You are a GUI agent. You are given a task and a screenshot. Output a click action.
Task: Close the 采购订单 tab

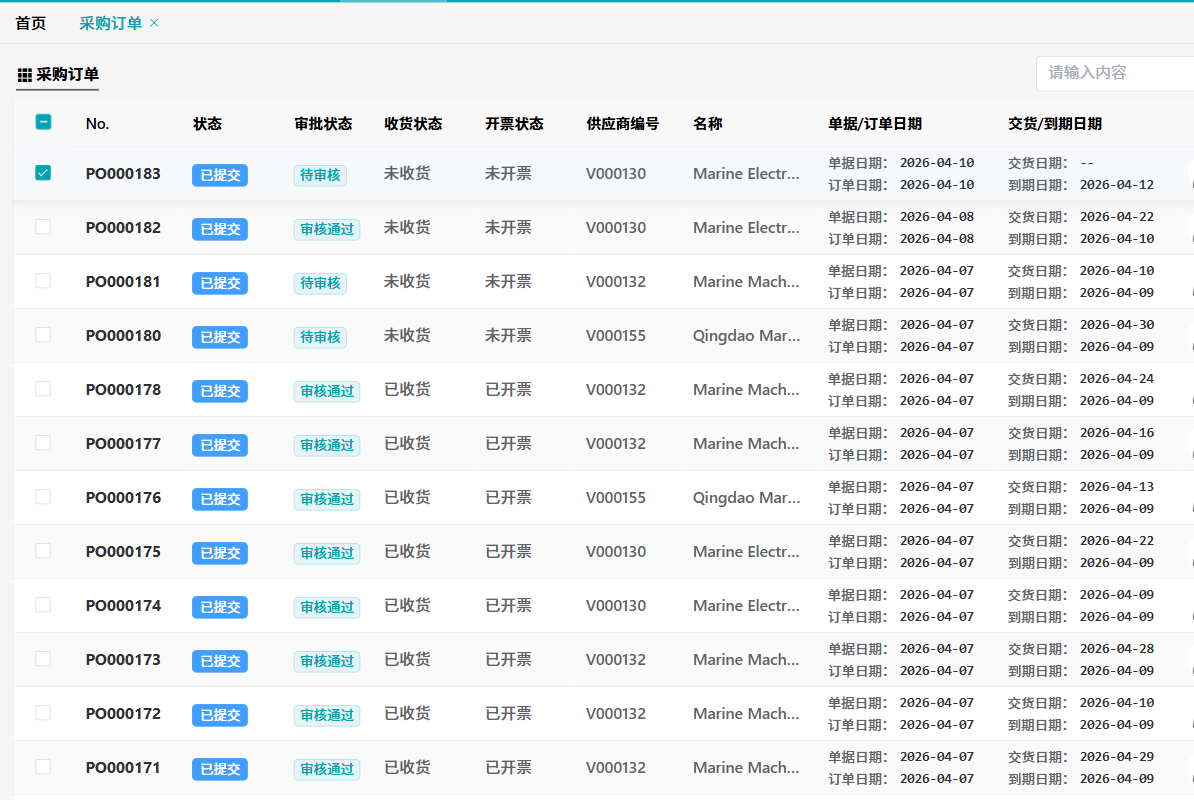click(154, 23)
